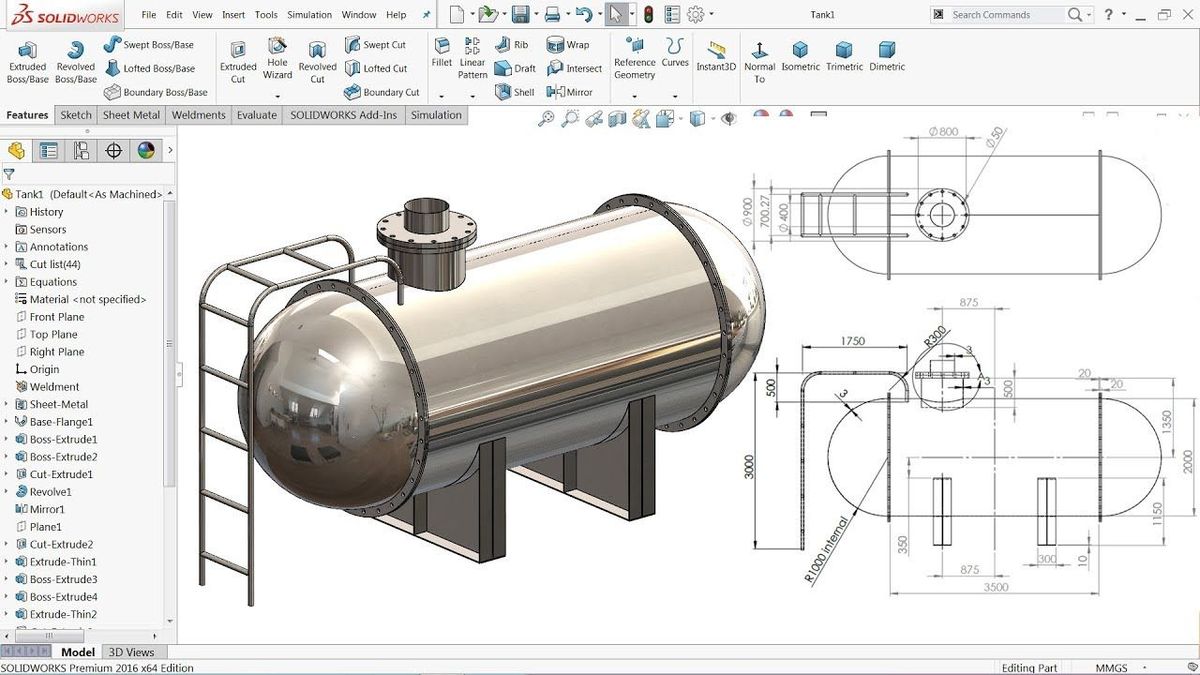Choose the Swept Boss/Base tool
1200x675 pixels.
(148, 45)
